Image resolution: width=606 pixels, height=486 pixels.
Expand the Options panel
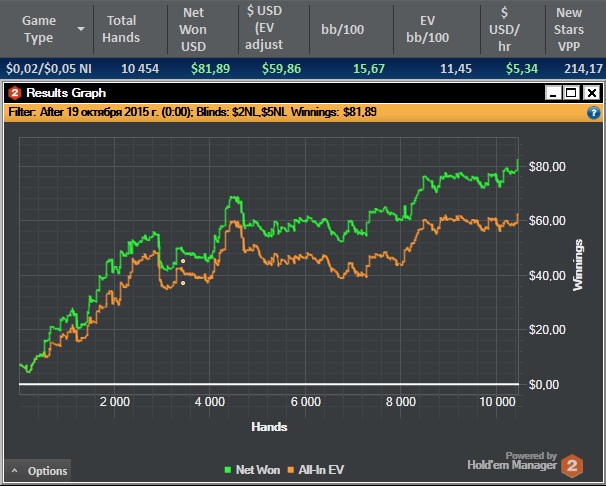pos(38,471)
